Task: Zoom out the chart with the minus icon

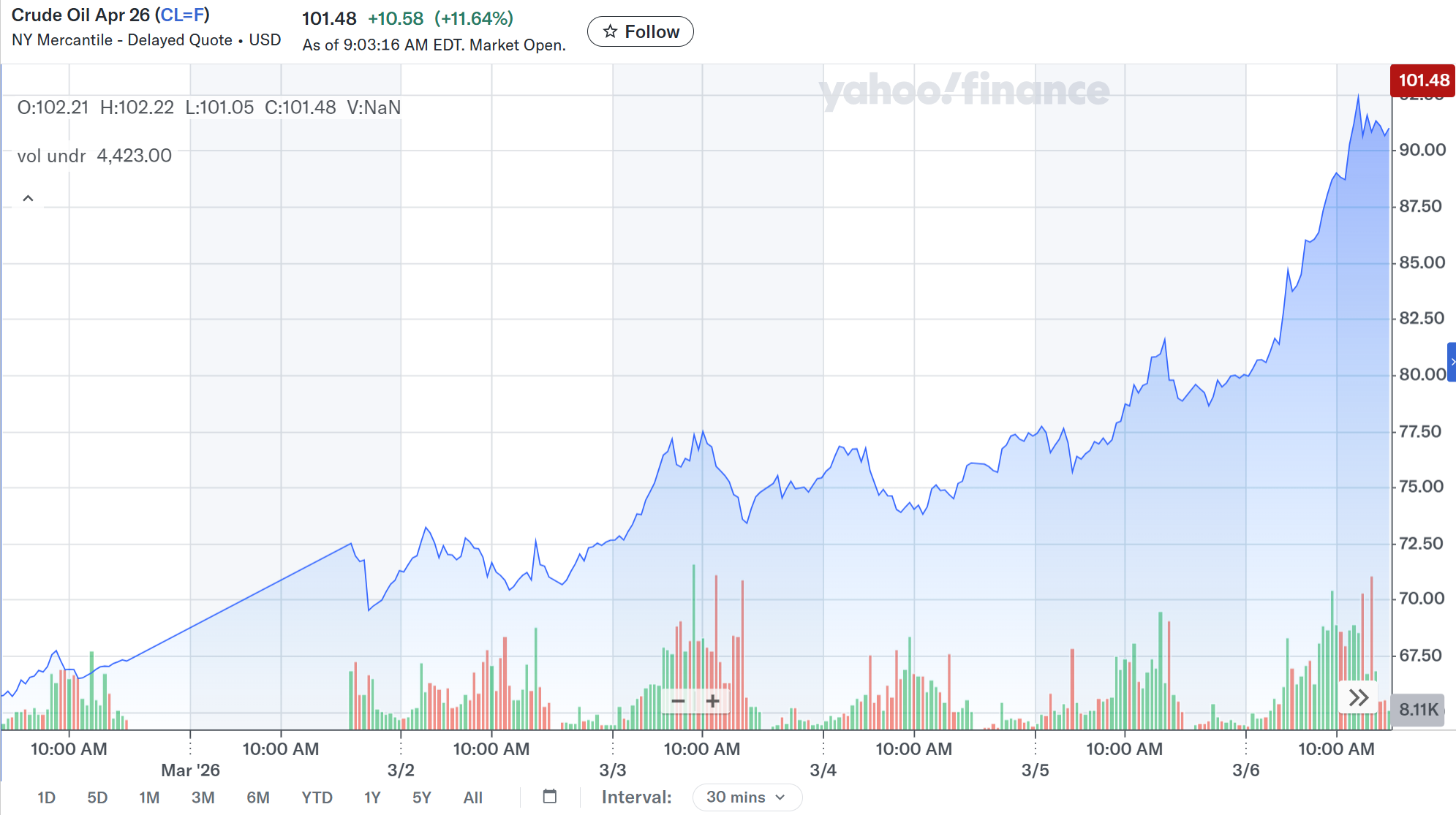Action: tap(678, 702)
